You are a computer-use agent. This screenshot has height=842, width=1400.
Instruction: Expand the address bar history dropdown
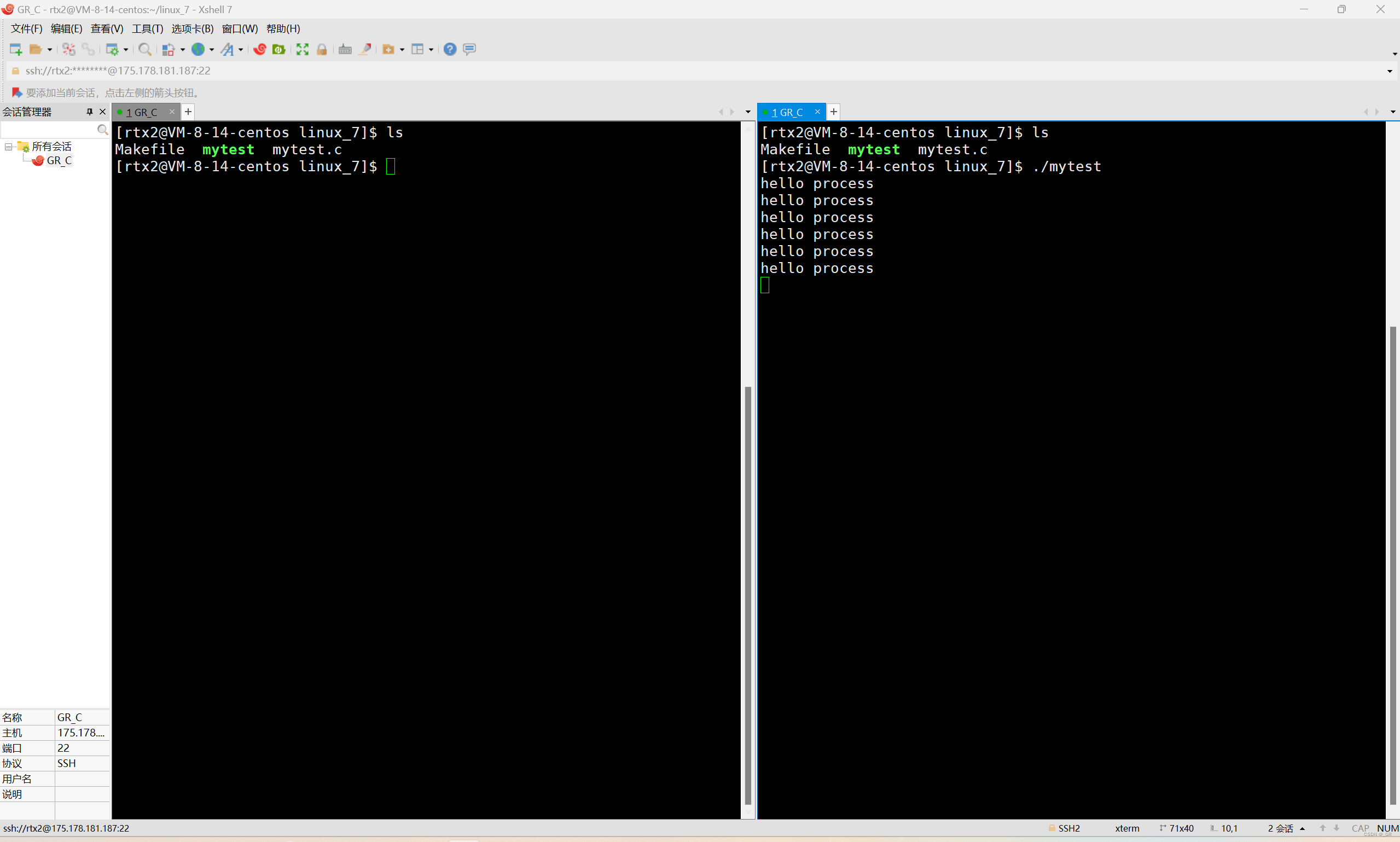[1389, 71]
